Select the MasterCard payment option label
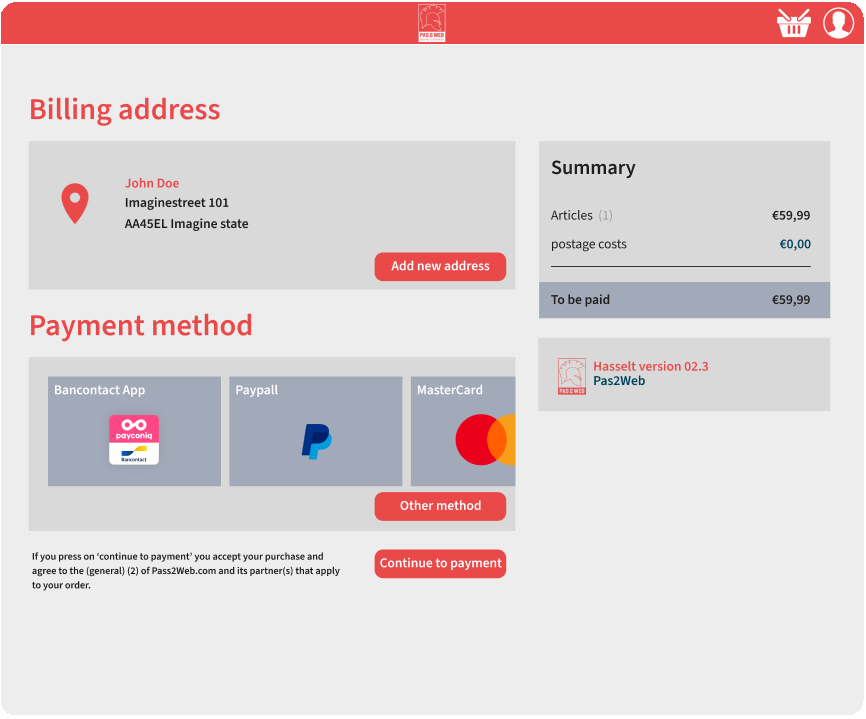Viewport: 866px width, 719px height. pos(449,390)
